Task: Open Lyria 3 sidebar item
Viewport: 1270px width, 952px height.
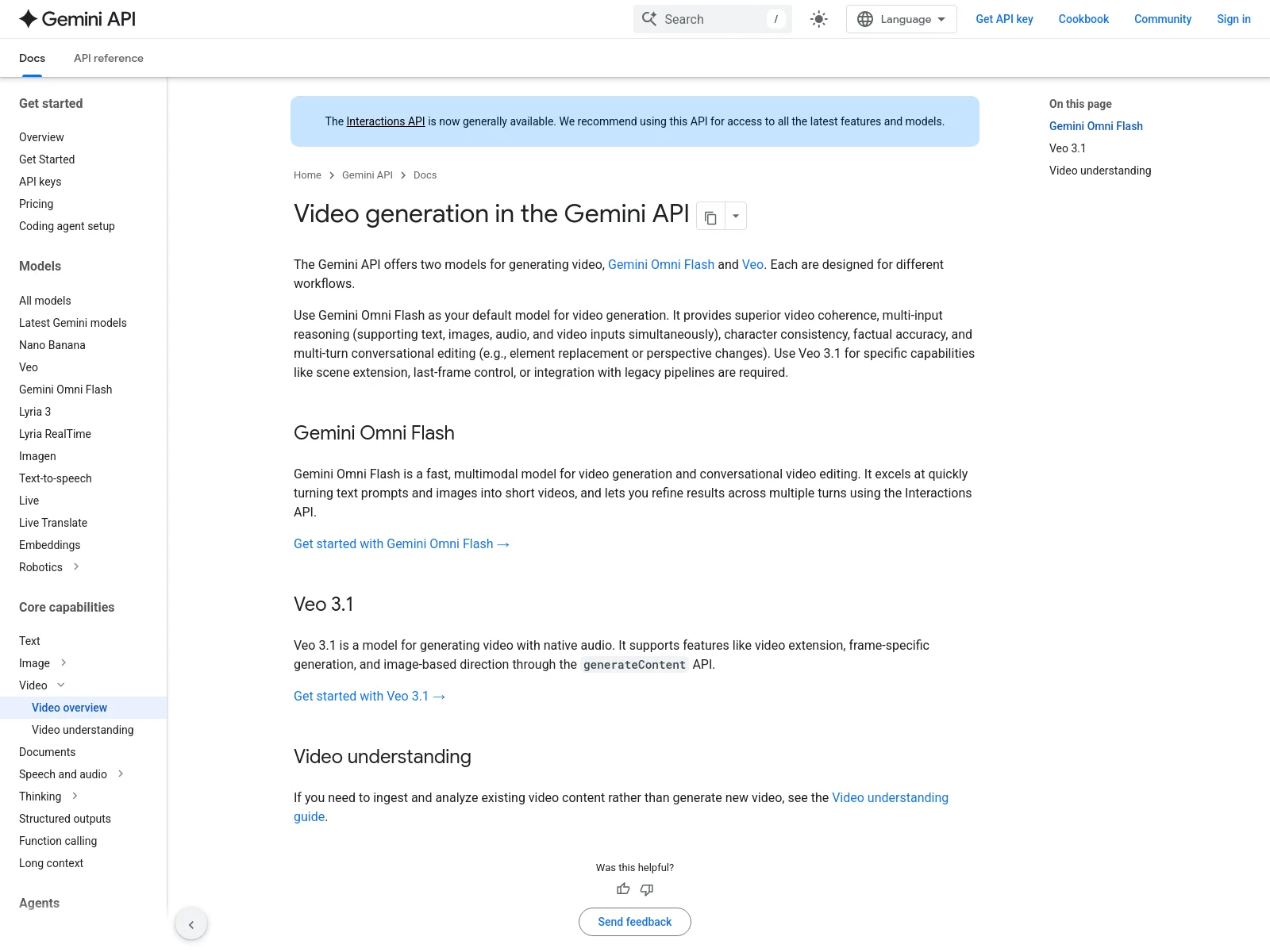Action: 35,412
